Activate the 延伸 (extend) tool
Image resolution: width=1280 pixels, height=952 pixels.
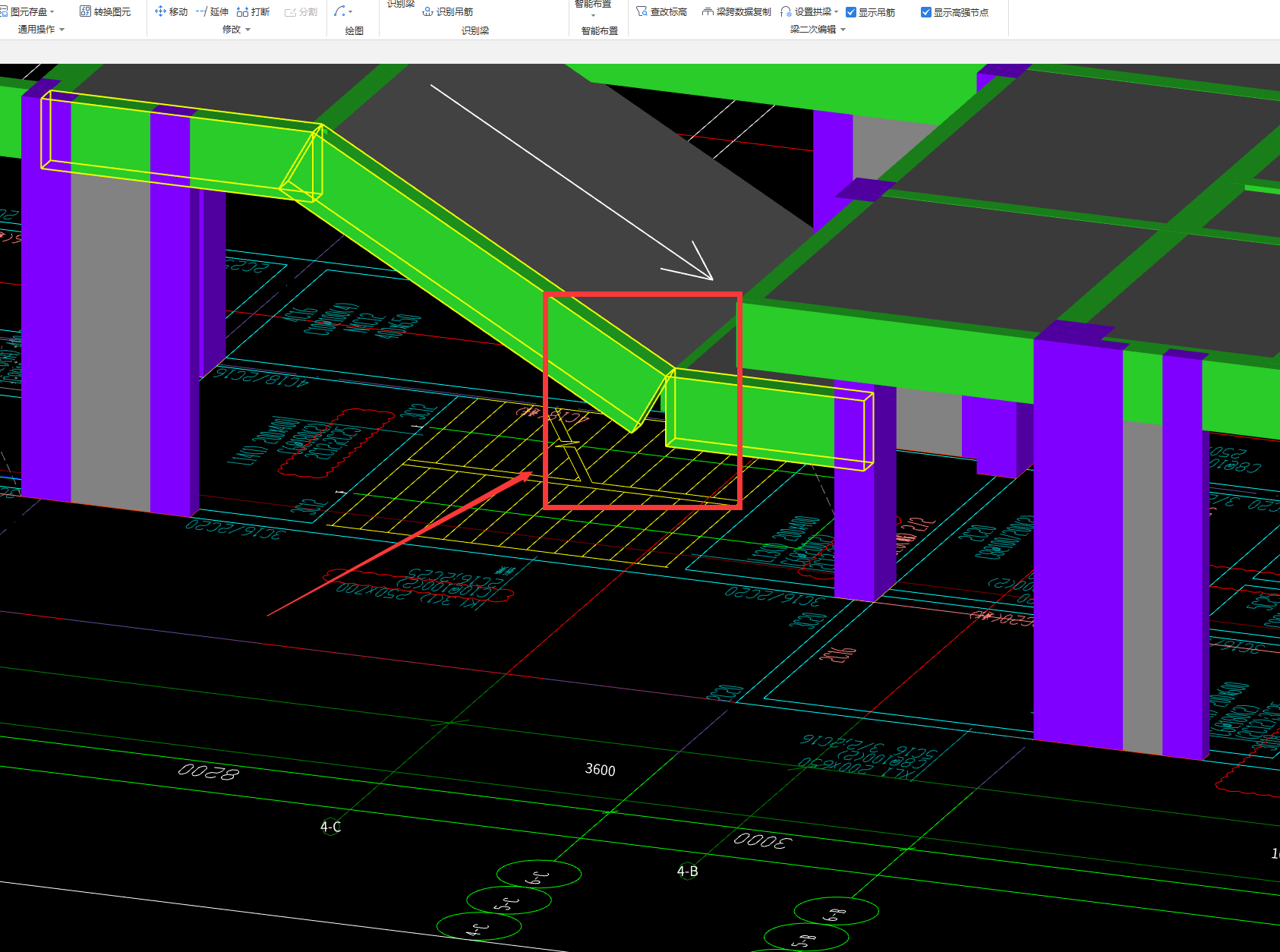pyautogui.click(x=212, y=11)
